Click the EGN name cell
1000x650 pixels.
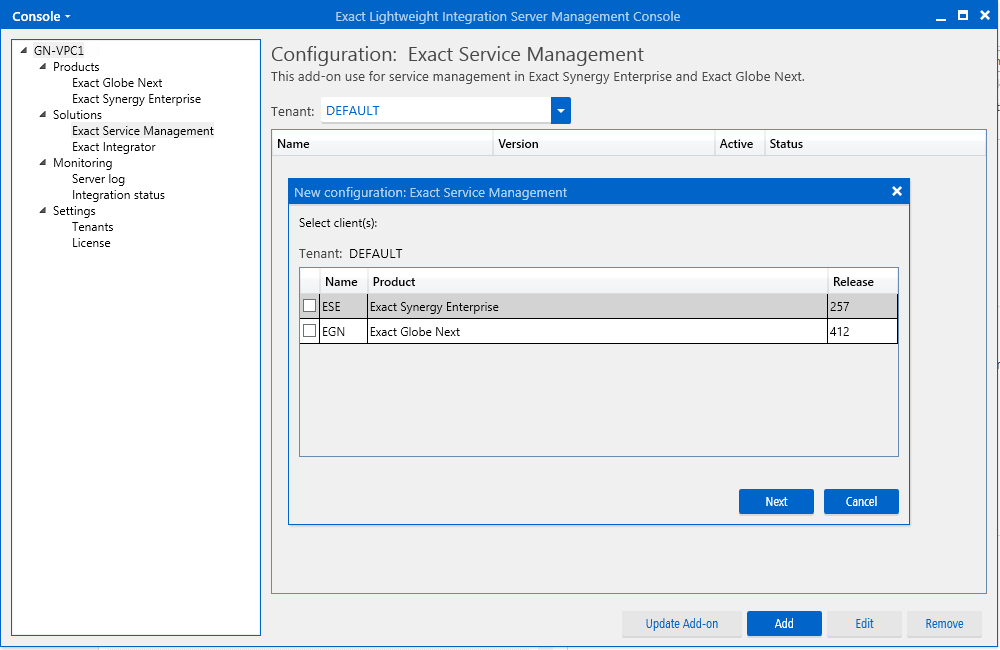(343, 331)
